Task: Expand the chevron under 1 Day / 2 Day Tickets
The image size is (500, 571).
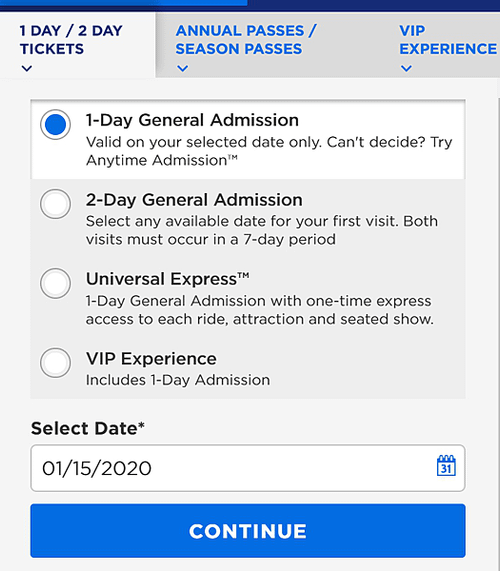Action: coord(27,68)
